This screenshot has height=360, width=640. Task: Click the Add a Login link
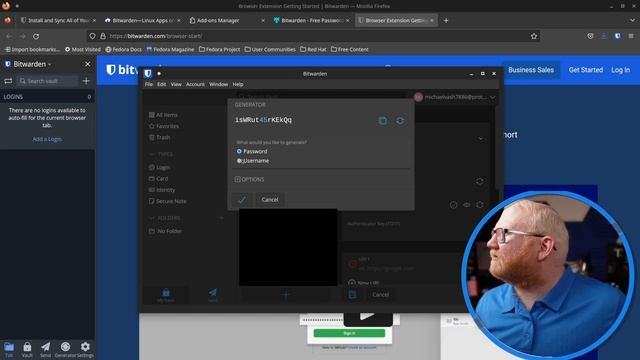47,139
